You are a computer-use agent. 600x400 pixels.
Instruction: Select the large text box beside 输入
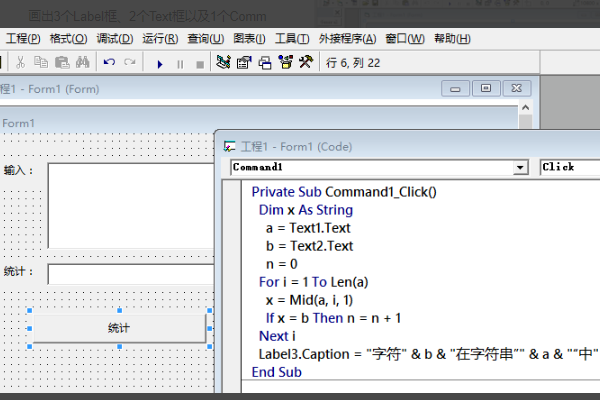click(130, 204)
